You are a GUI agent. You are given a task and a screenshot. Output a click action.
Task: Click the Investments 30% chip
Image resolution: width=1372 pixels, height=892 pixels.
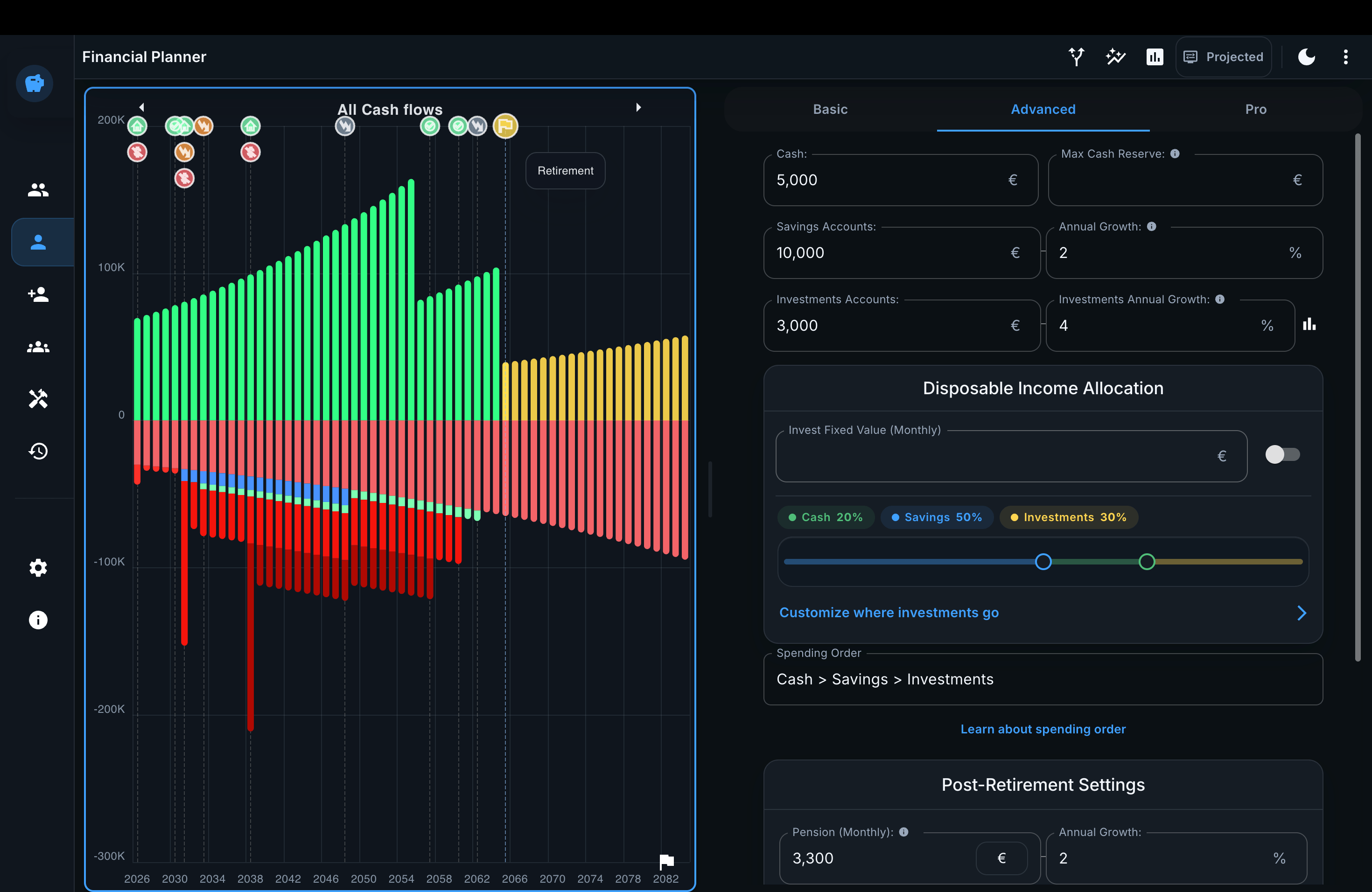pos(1068,517)
